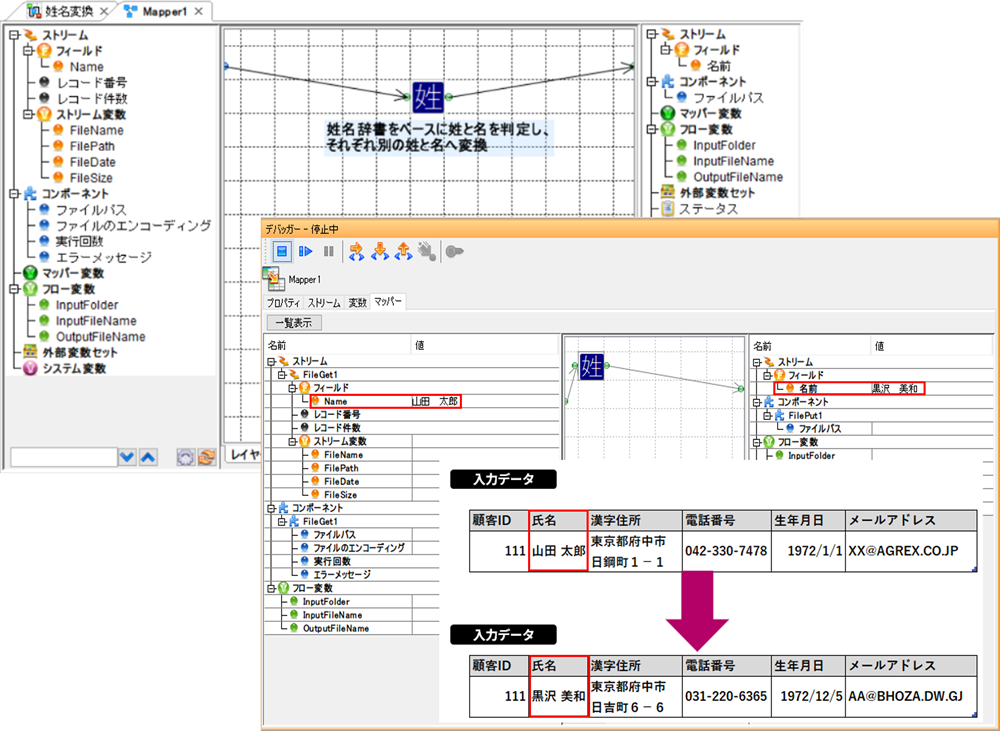Click the orange refresh arrows icon
The image size is (1000, 731).
coord(206,457)
